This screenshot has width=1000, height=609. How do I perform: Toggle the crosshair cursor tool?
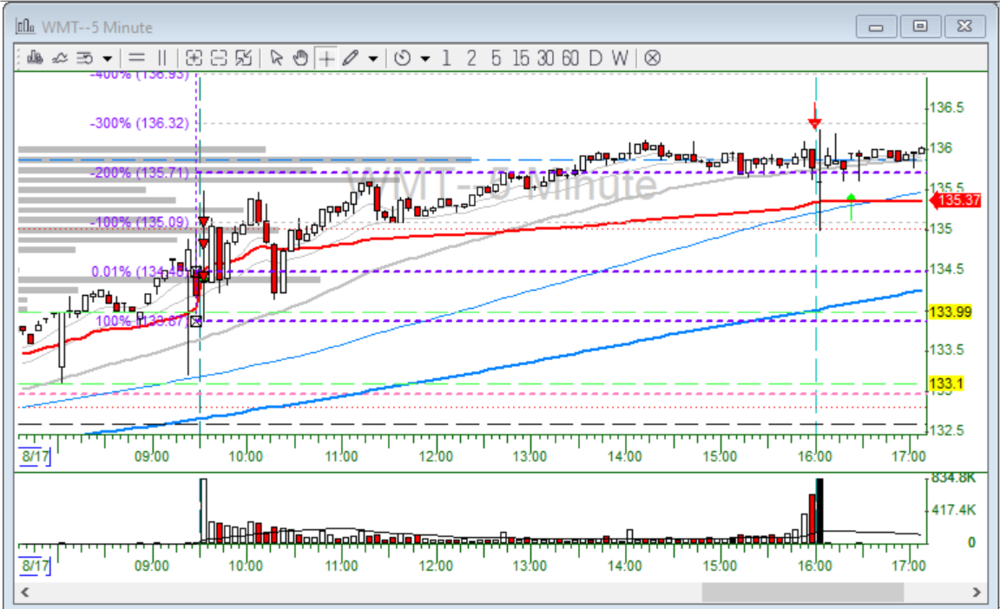pyautogui.click(x=326, y=58)
